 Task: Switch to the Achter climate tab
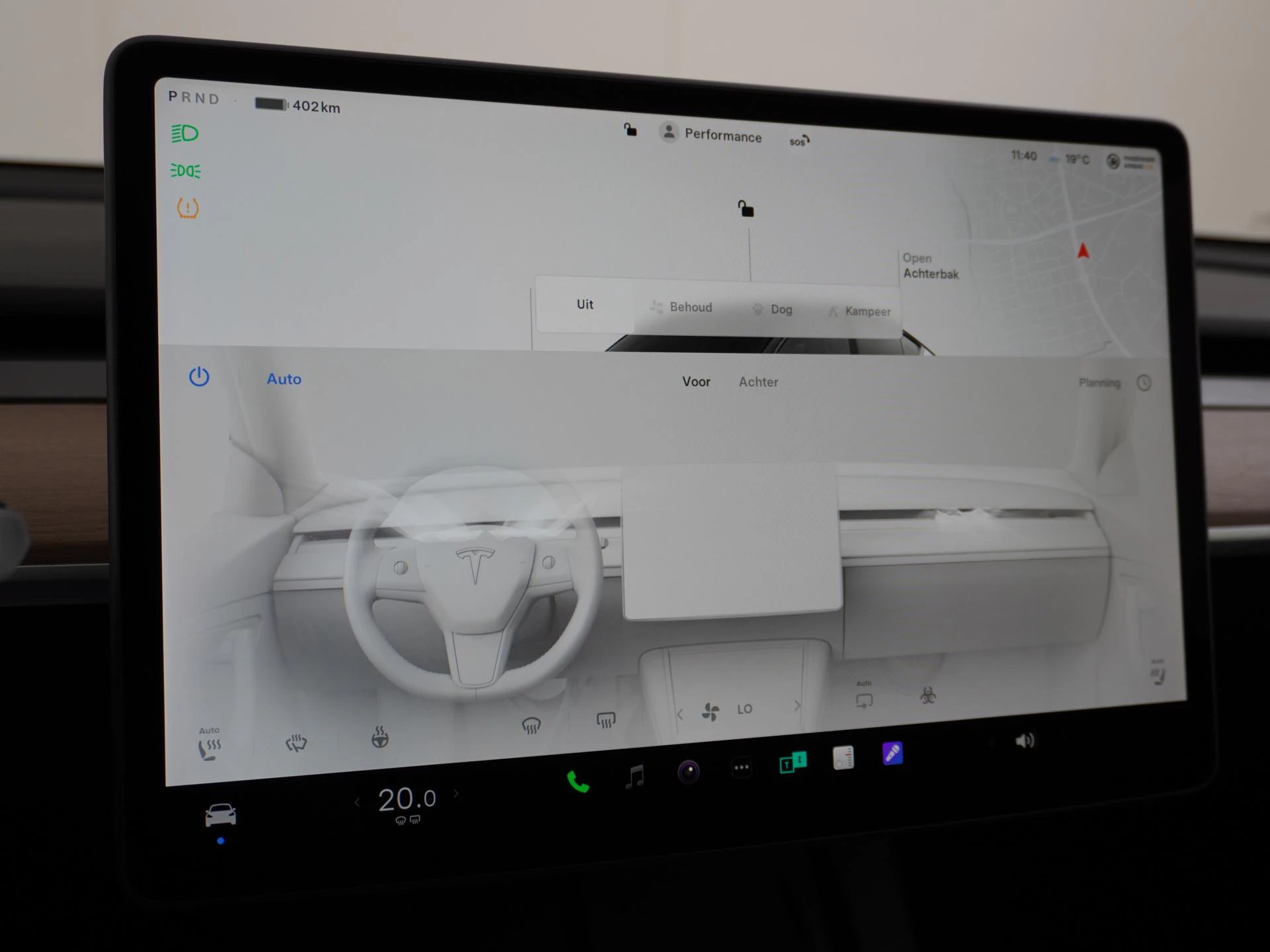(x=758, y=382)
